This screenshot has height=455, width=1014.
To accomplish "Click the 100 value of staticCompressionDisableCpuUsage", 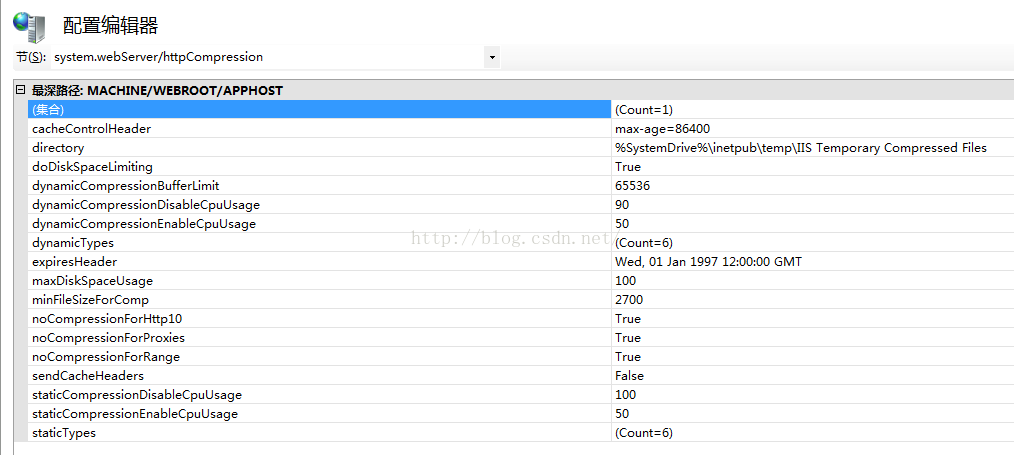I will (625, 395).
